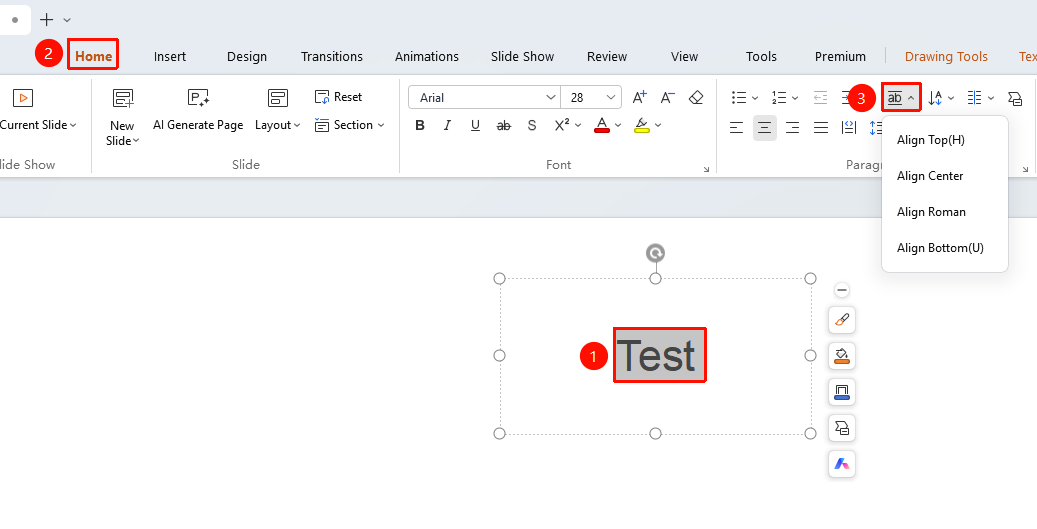Open the font size 28 dropdown

tap(610, 97)
